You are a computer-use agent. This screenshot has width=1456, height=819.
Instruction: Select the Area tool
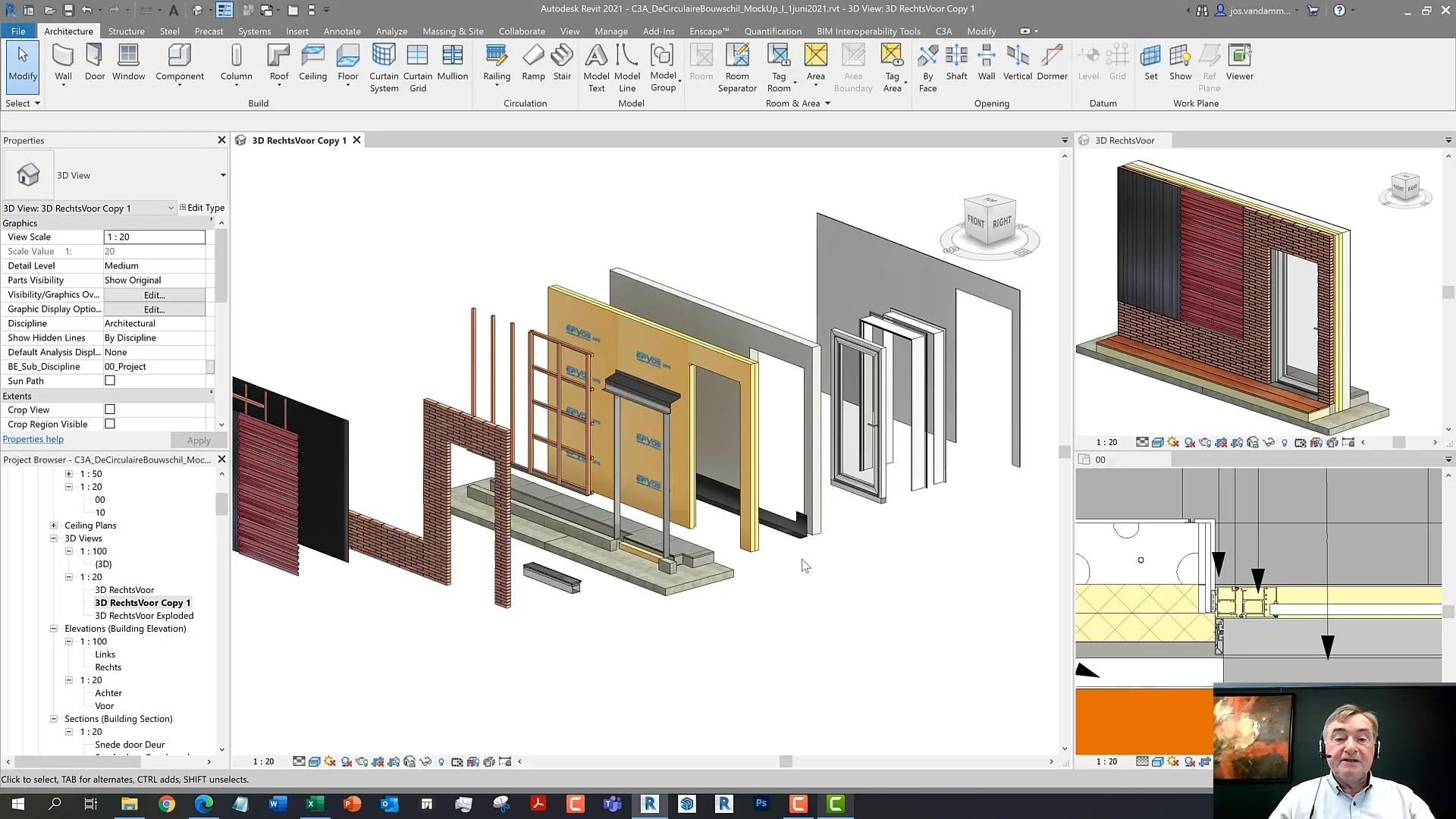816,64
